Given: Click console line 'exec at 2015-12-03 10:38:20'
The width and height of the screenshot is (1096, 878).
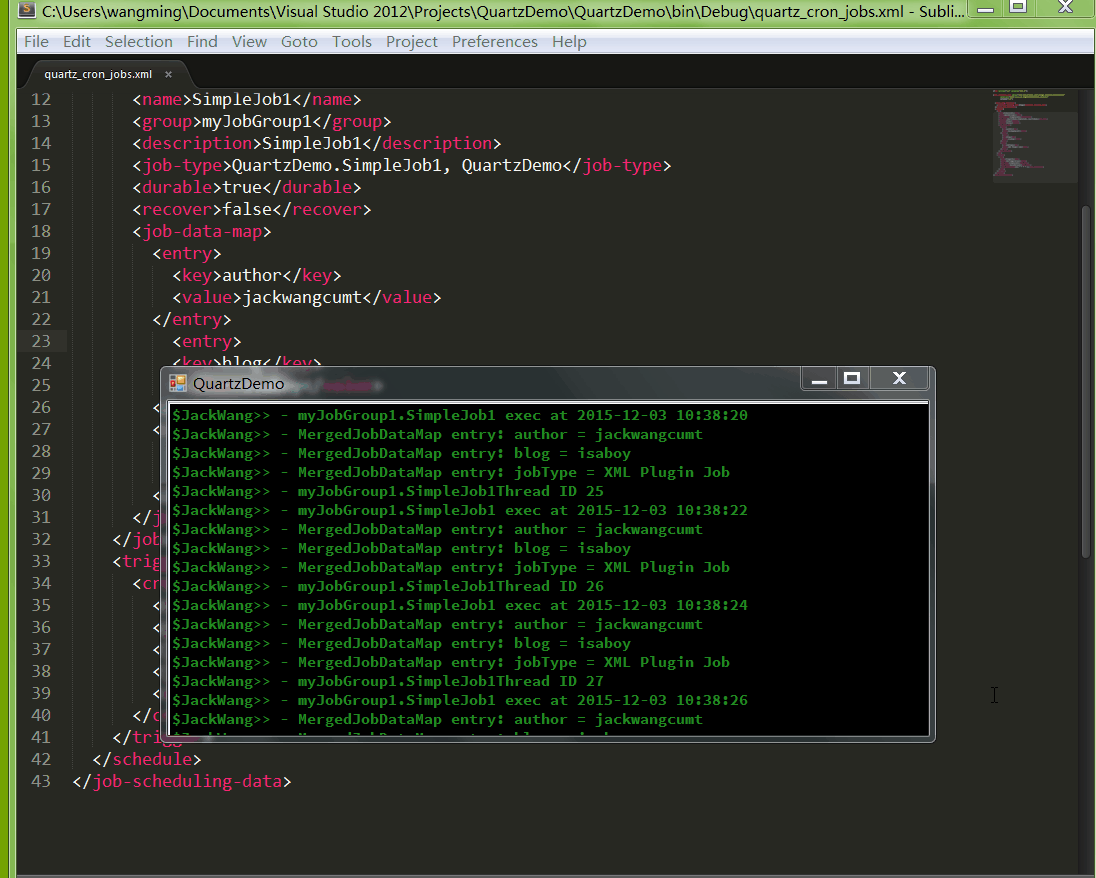Looking at the screenshot, I should coord(460,415).
